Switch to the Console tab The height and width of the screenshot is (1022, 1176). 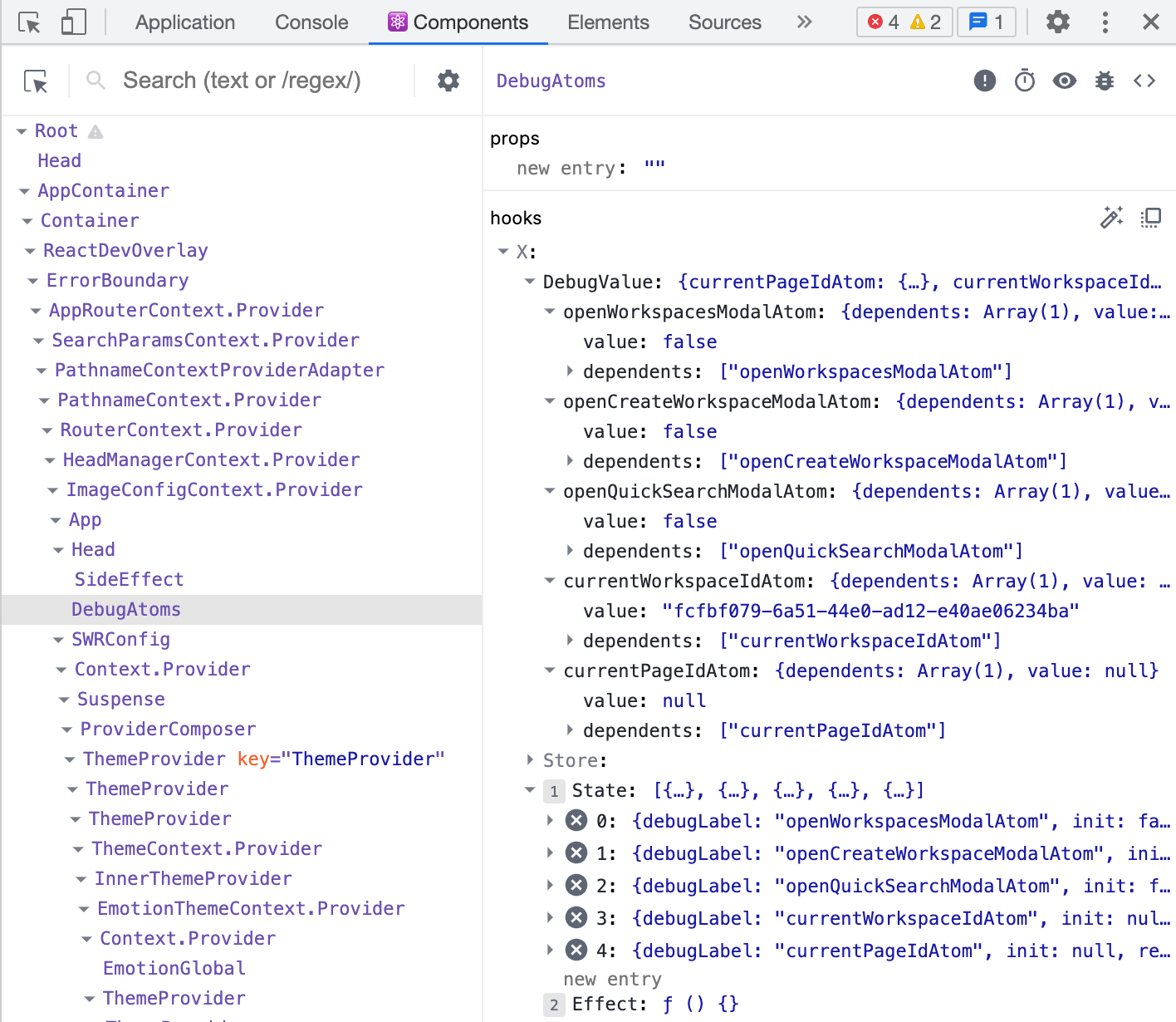(311, 22)
